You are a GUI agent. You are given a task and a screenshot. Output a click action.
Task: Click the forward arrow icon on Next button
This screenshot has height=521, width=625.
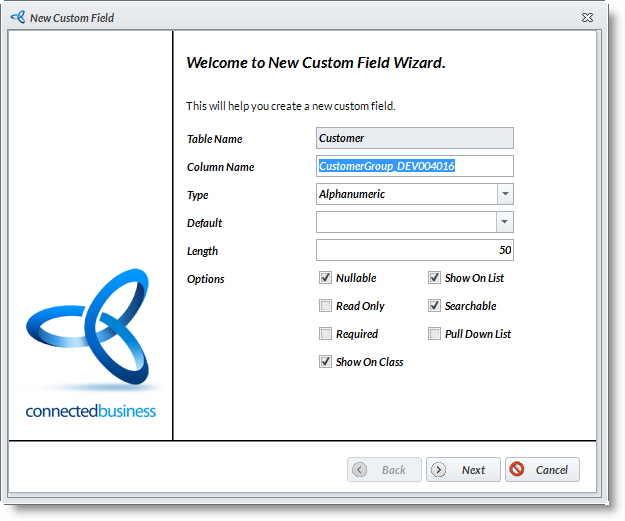point(438,469)
